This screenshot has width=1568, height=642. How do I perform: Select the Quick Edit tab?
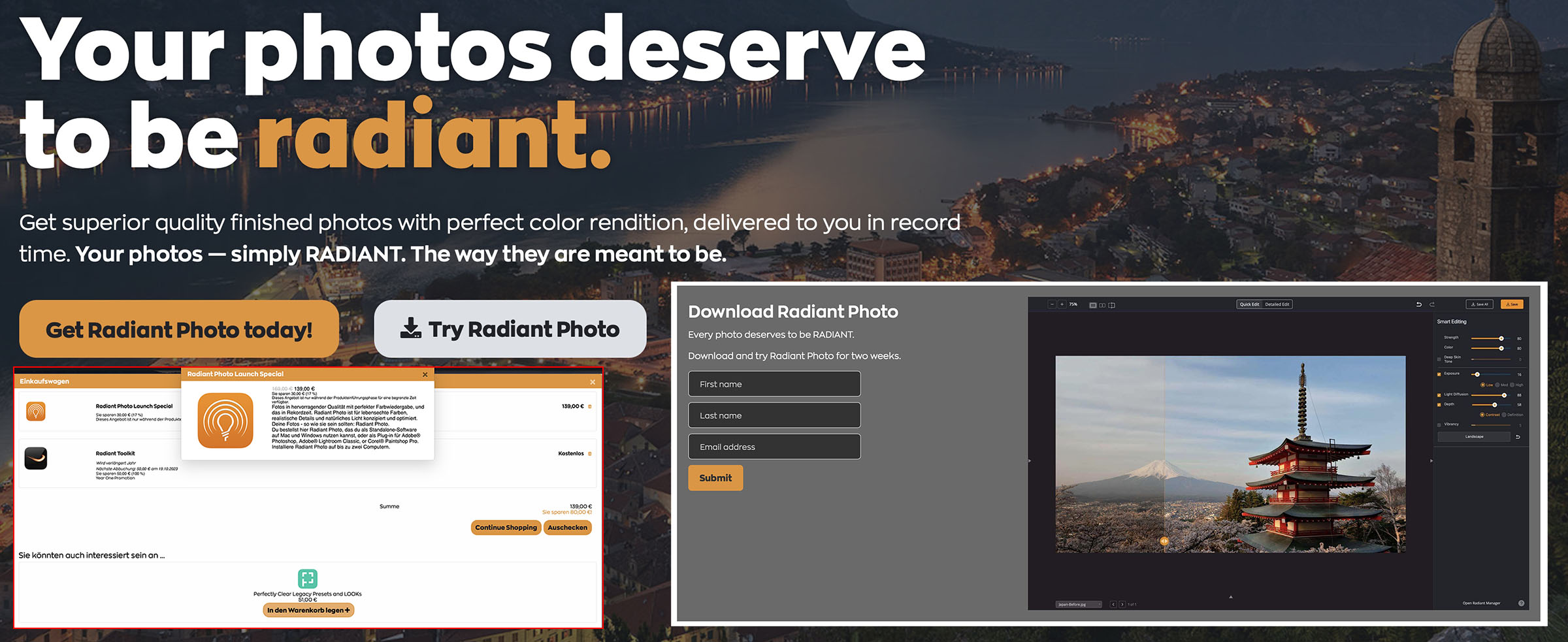1250,304
